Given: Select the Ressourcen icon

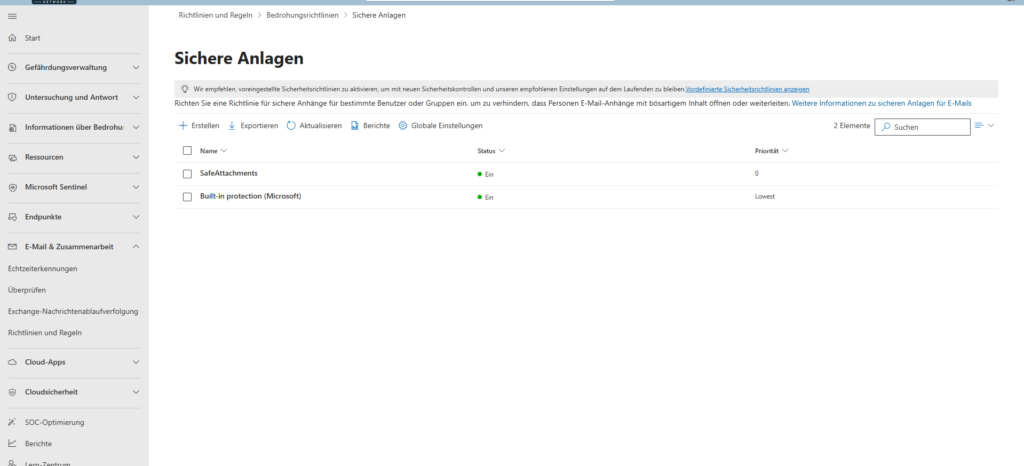Looking at the screenshot, I should 12,157.
